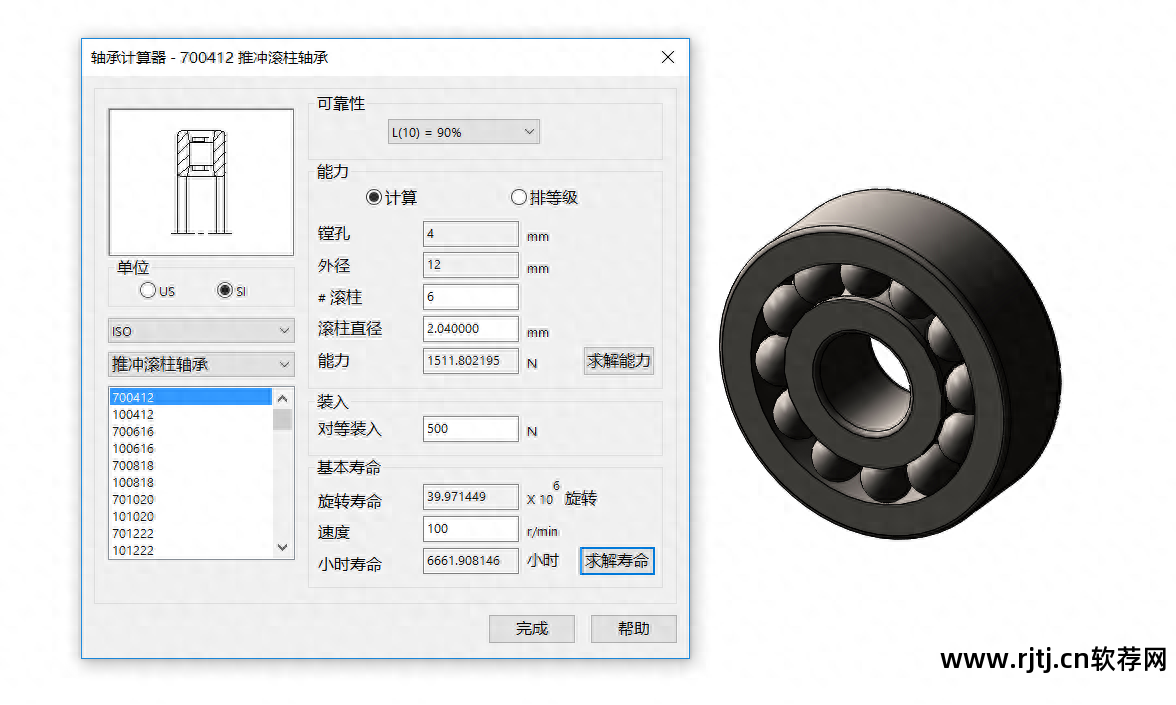
Task: Open the L(10) = 90% reliability dropdown
Action: 463,131
